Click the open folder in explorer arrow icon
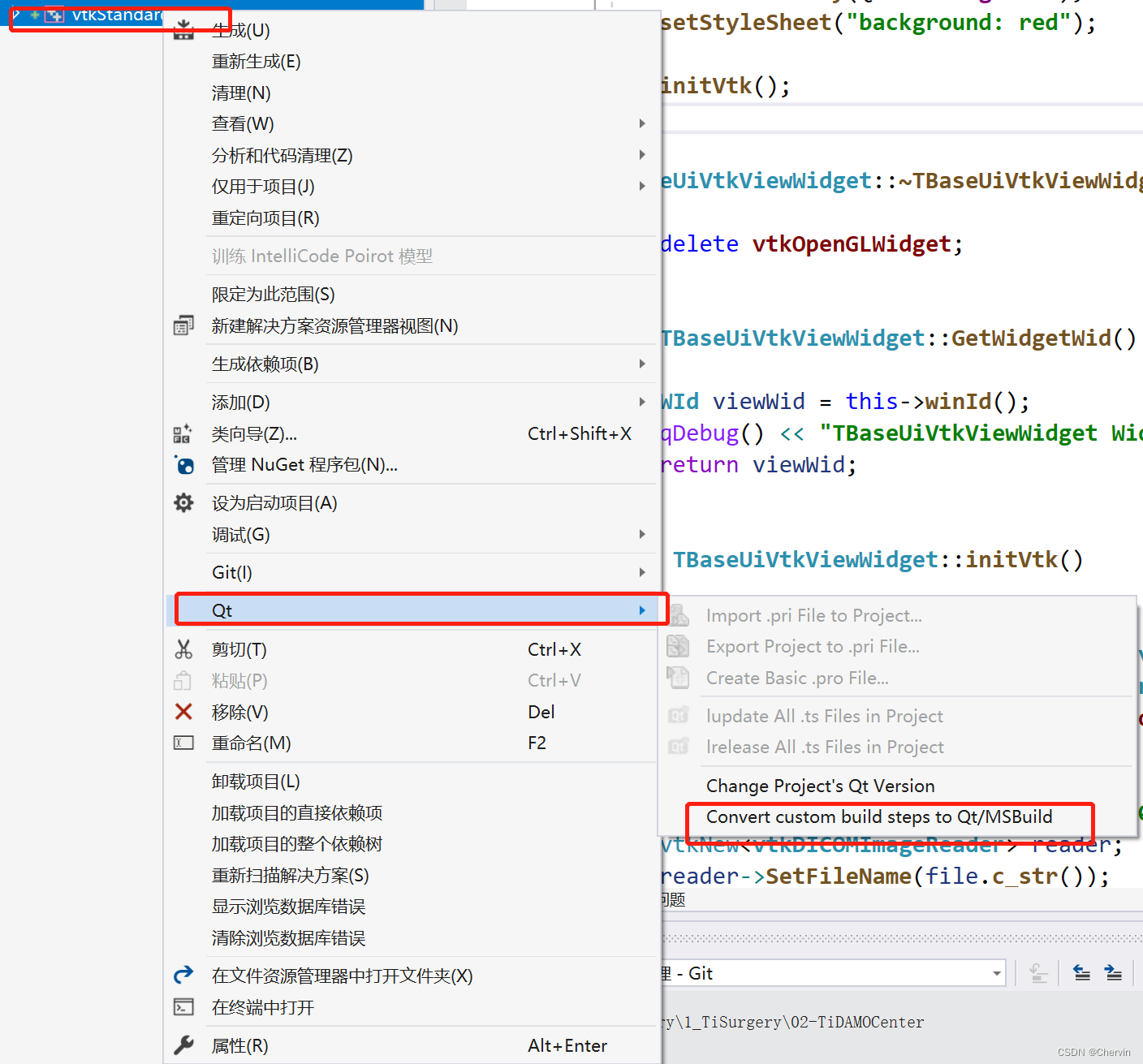 pyautogui.click(x=183, y=975)
